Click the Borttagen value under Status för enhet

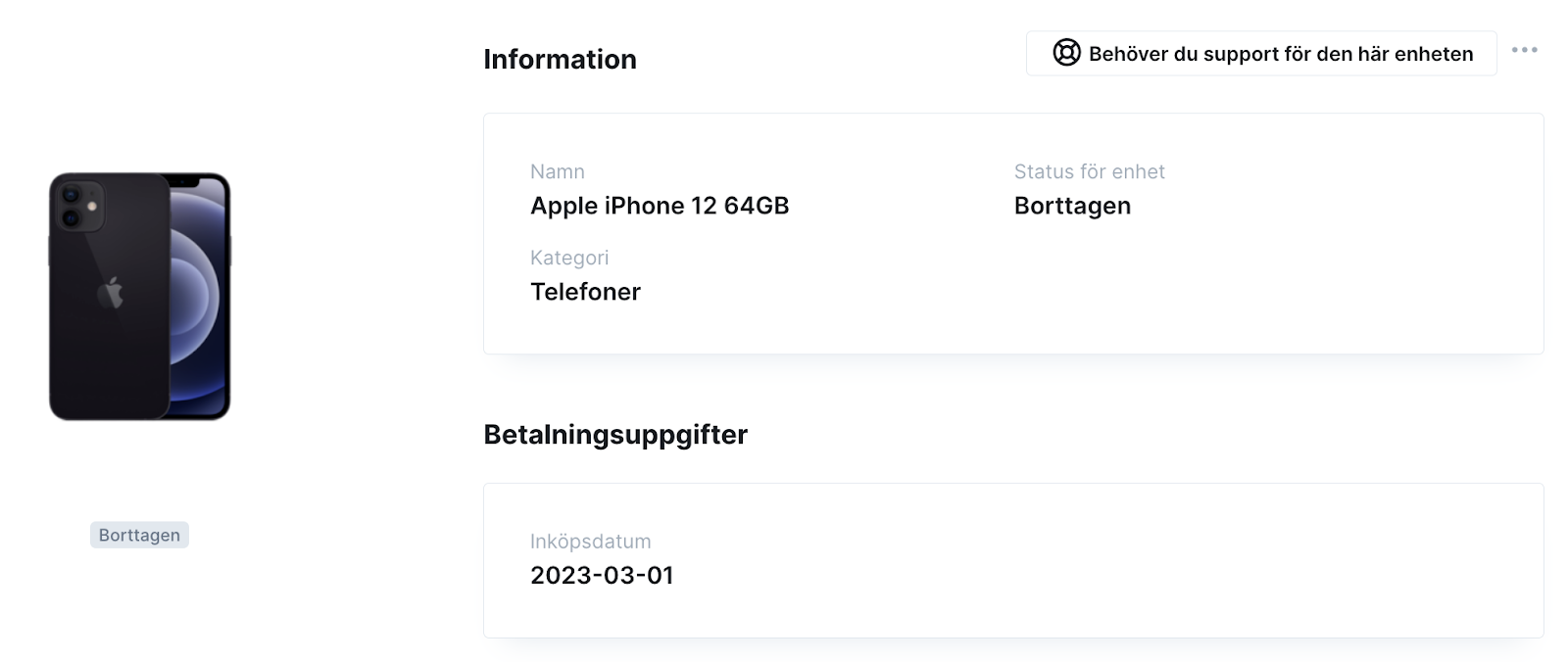pos(1072,206)
